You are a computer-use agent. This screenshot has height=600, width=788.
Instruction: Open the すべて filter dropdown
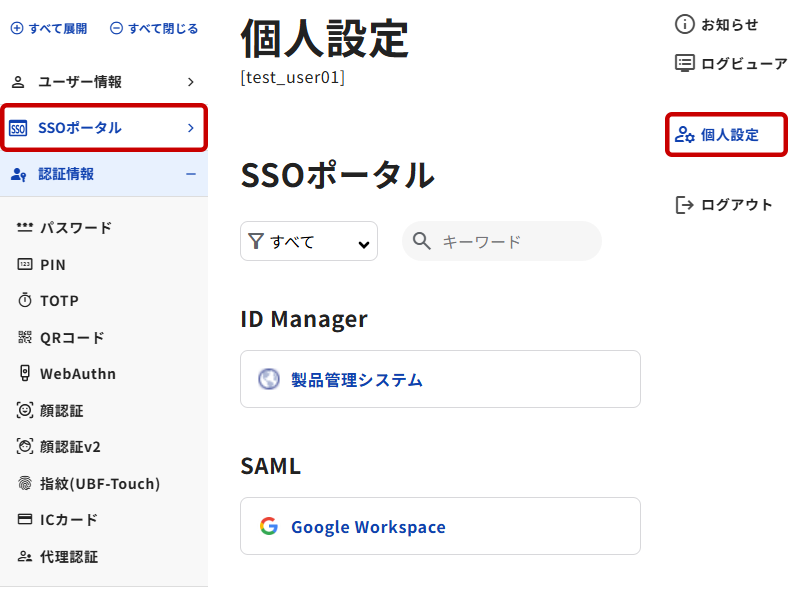click(x=309, y=241)
